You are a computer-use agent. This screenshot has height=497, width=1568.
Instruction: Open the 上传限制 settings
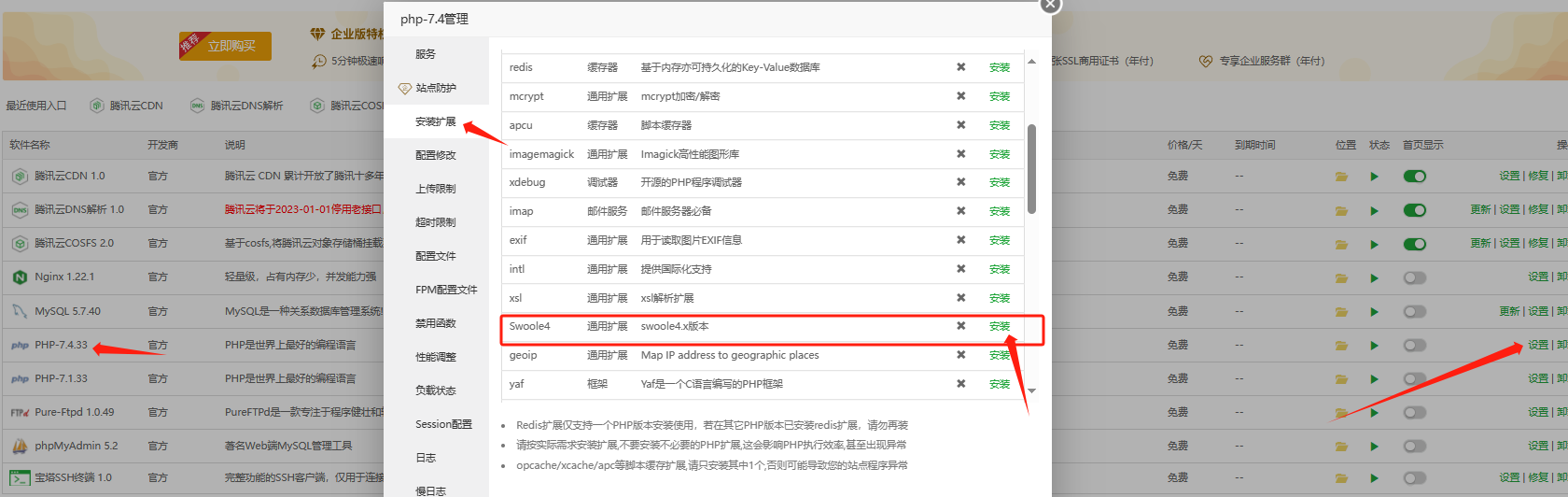[x=436, y=189]
